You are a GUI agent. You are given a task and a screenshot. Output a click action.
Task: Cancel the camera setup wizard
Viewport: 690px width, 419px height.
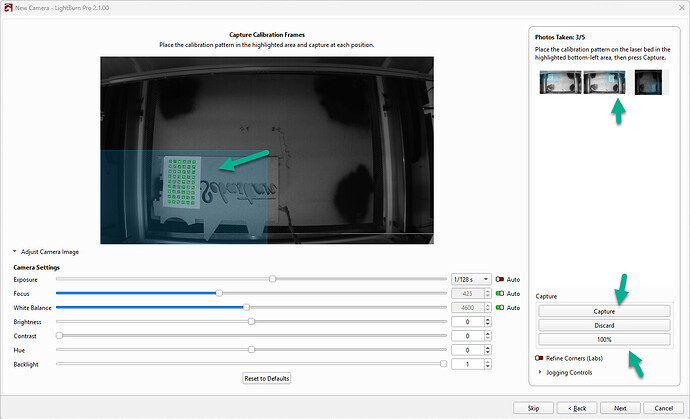(x=664, y=408)
